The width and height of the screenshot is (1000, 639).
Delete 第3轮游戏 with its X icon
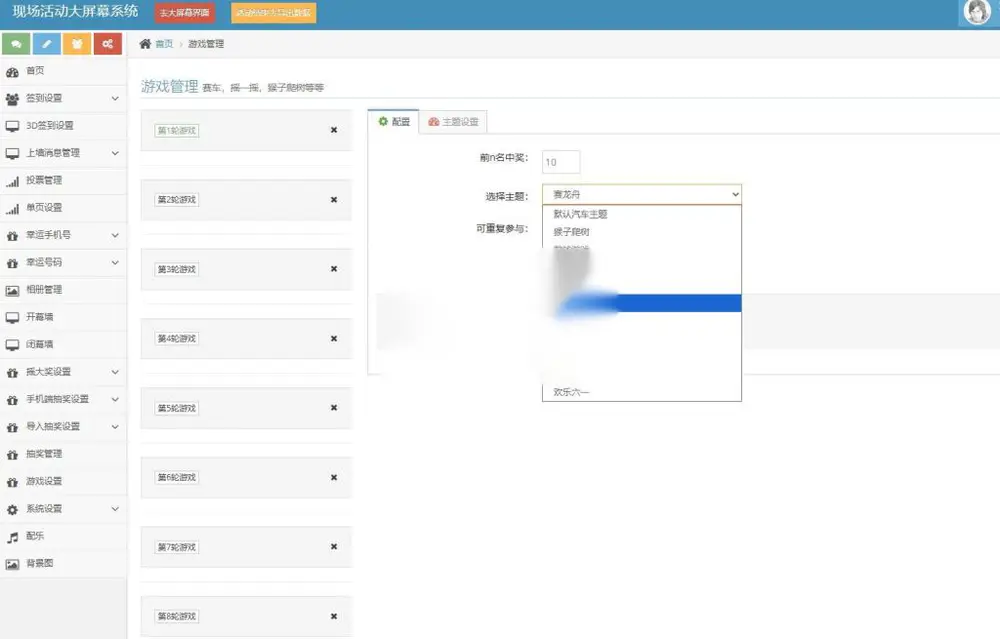334,269
